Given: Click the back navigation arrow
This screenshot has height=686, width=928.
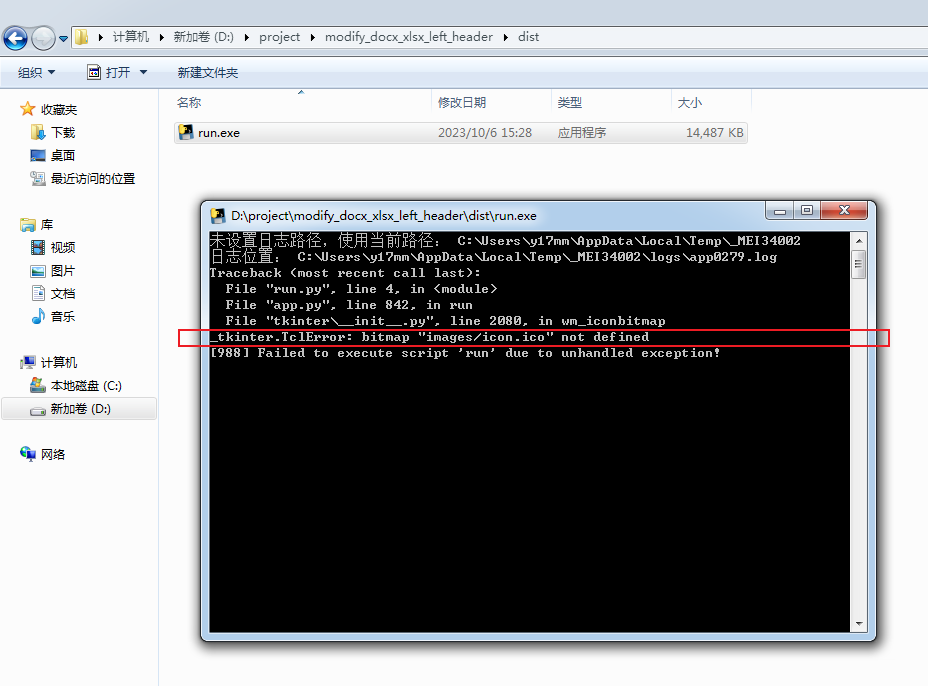Looking at the screenshot, I should click(x=15, y=37).
